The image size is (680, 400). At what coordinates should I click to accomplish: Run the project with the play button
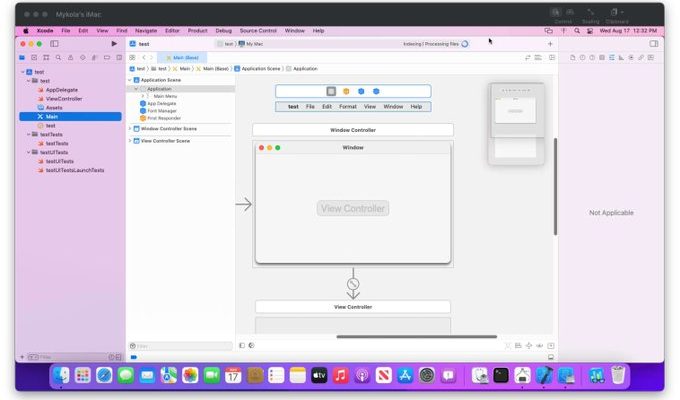114,44
